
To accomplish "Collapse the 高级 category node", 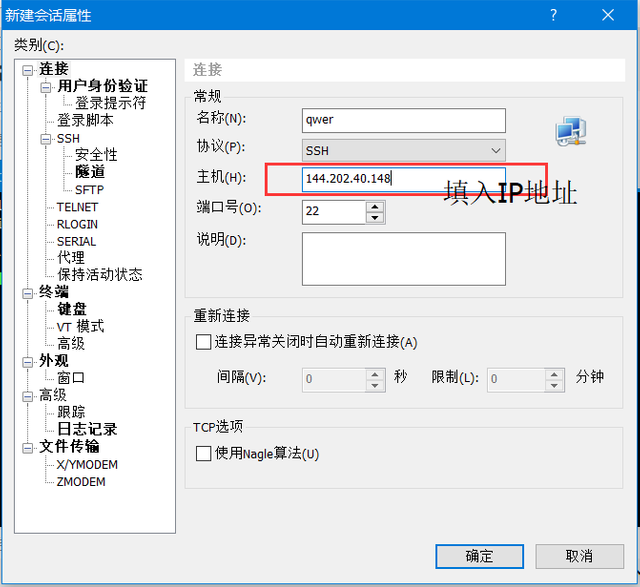I will [28, 396].
